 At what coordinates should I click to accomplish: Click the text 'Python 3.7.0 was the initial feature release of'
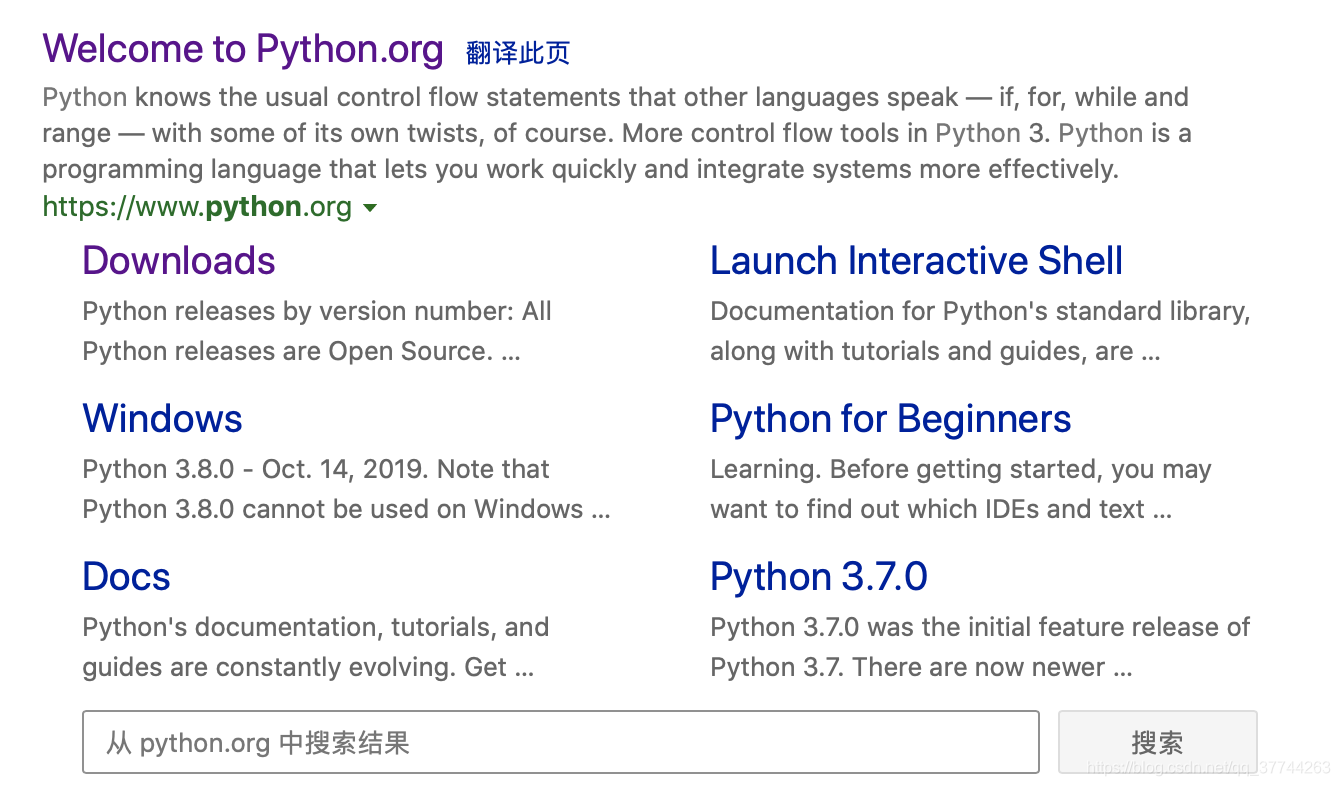tap(980, 627)
